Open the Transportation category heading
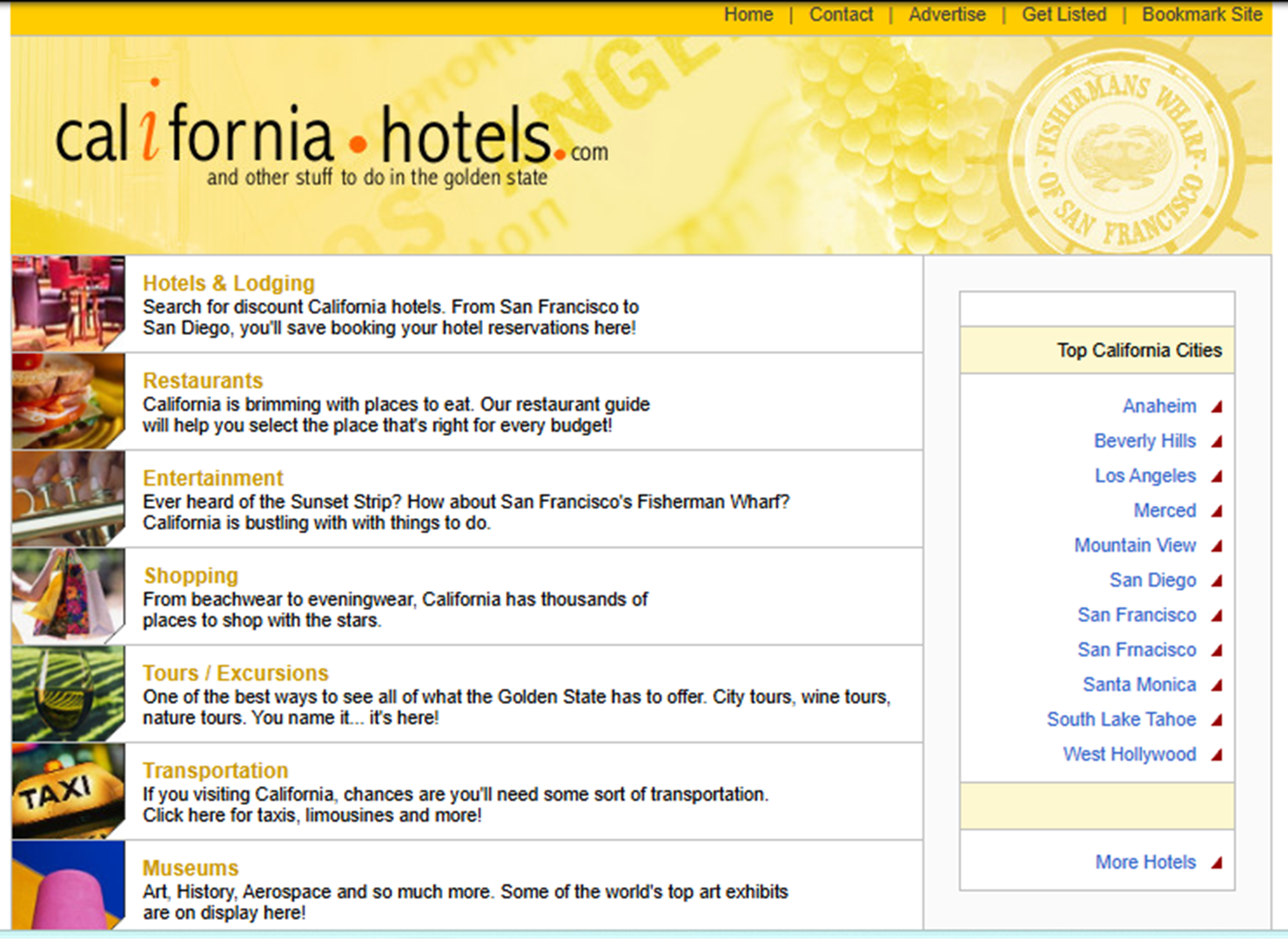Screen dimensions: 1288x940 coord(215,771)
